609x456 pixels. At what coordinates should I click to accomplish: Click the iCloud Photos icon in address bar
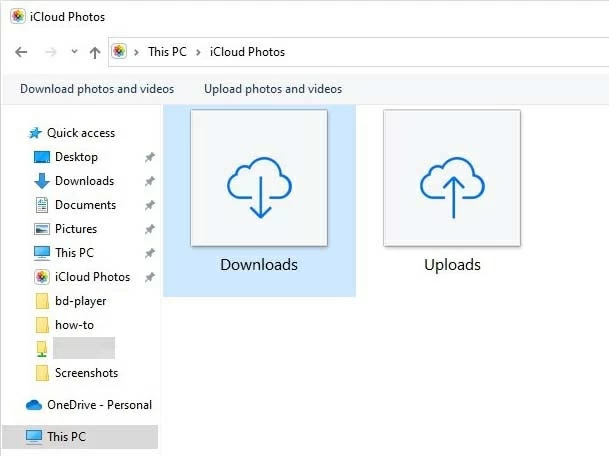click(121, 52)
